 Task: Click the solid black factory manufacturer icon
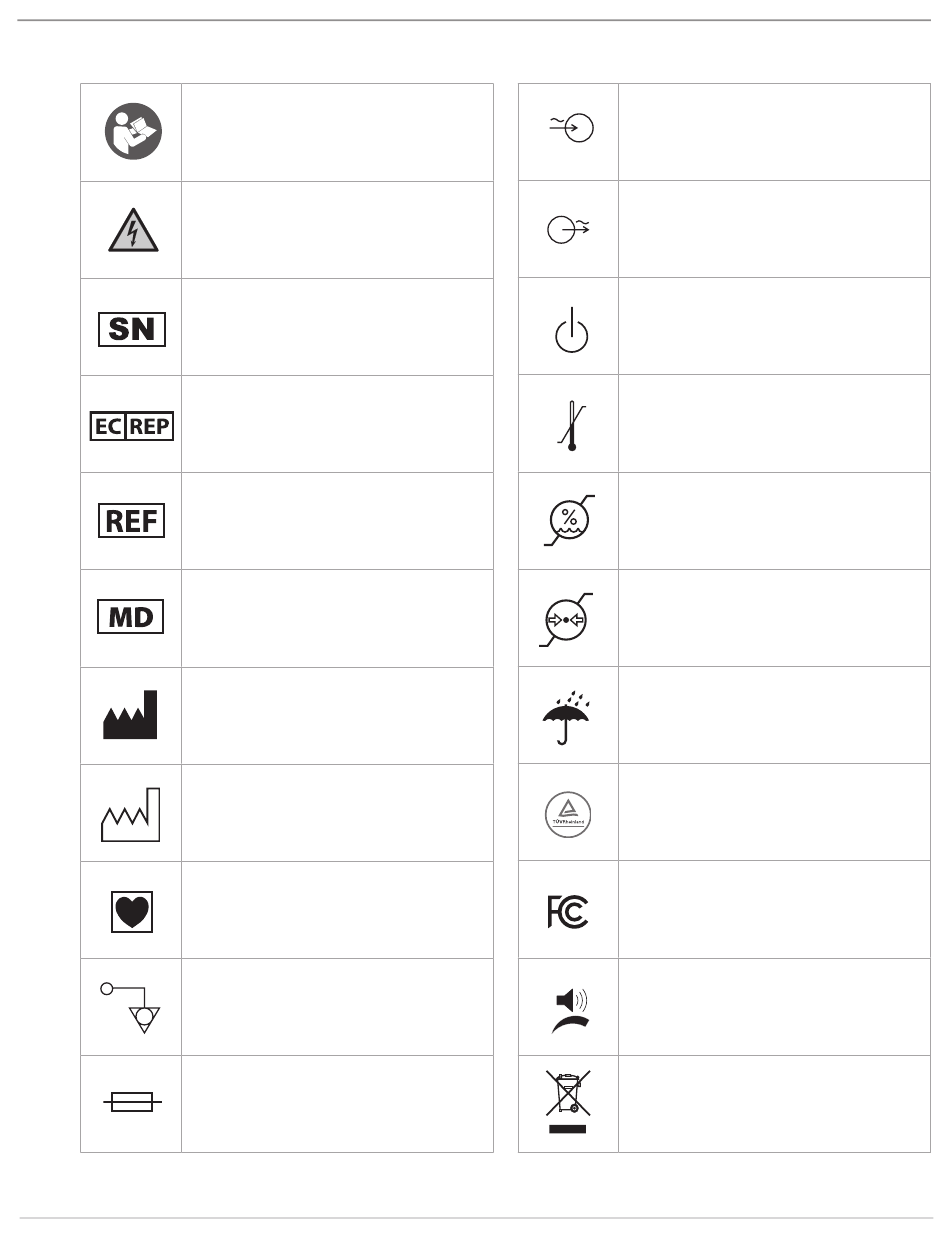click(131, 714)
